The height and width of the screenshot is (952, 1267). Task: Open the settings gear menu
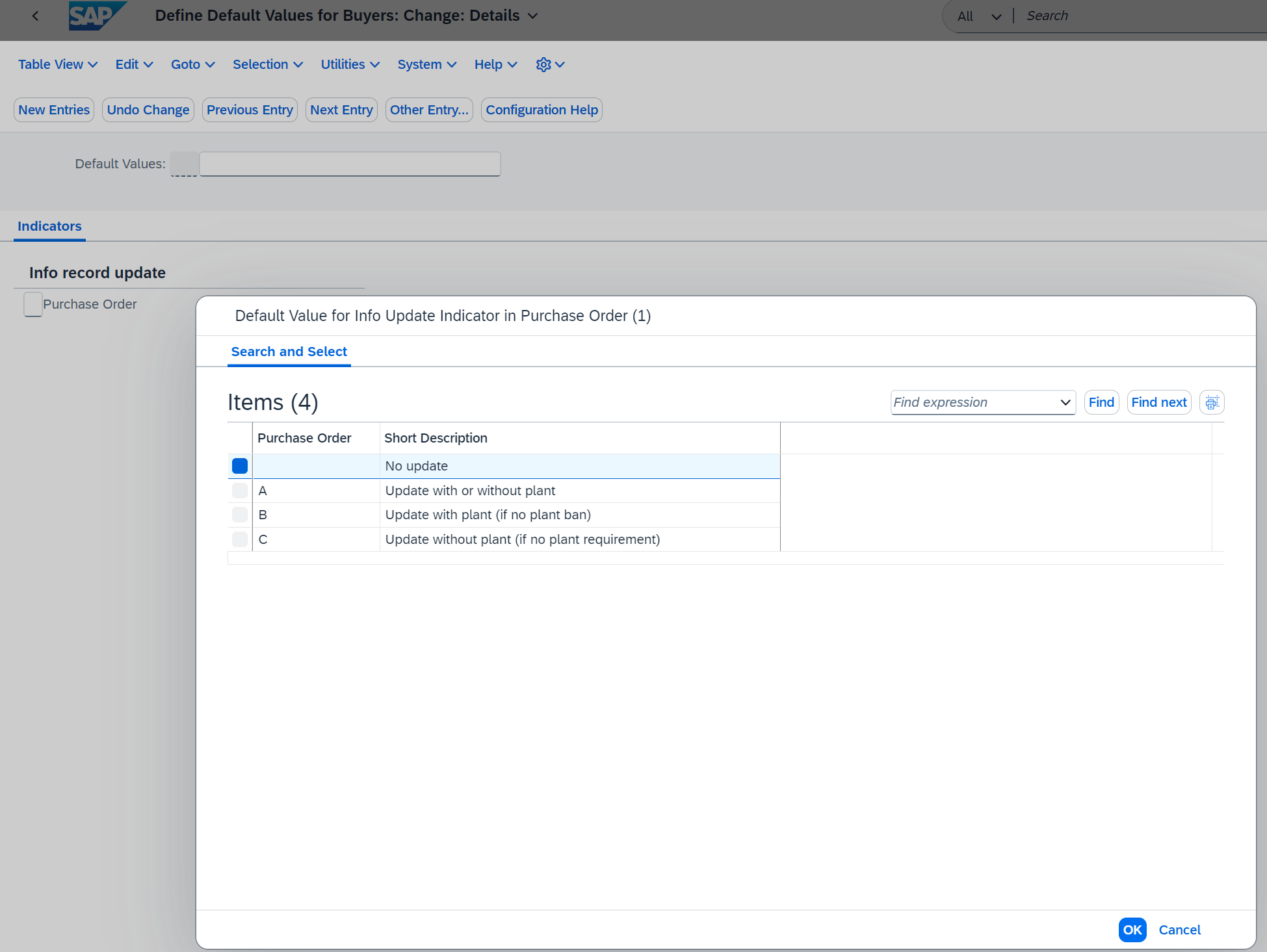coord(550,64)
